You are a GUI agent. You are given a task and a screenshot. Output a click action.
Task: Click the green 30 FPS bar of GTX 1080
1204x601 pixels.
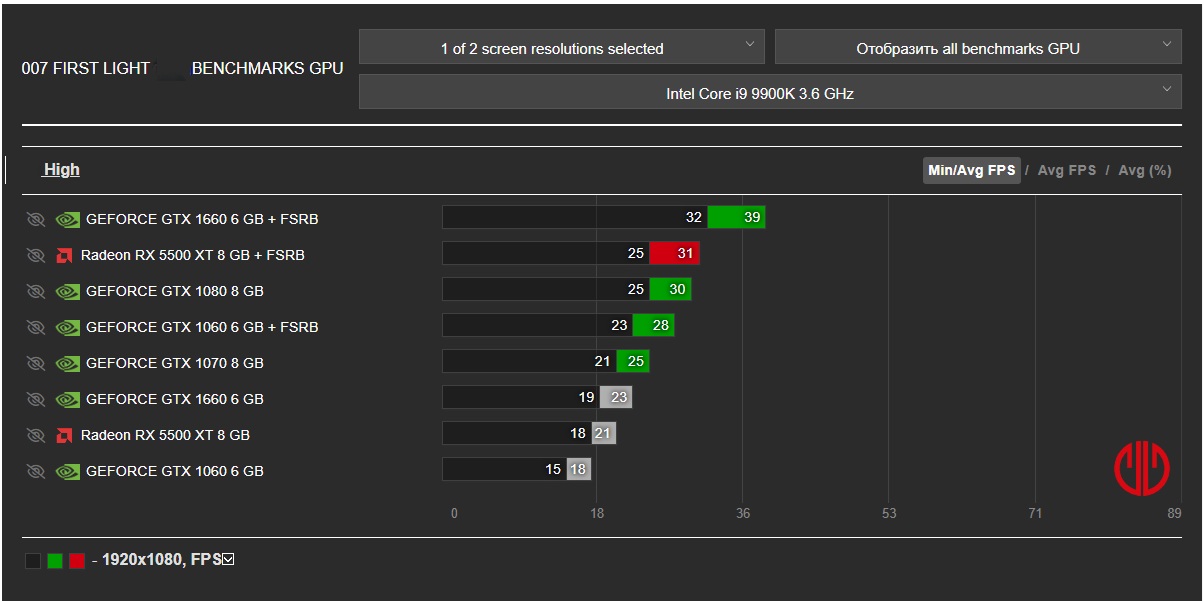point(670,289)
